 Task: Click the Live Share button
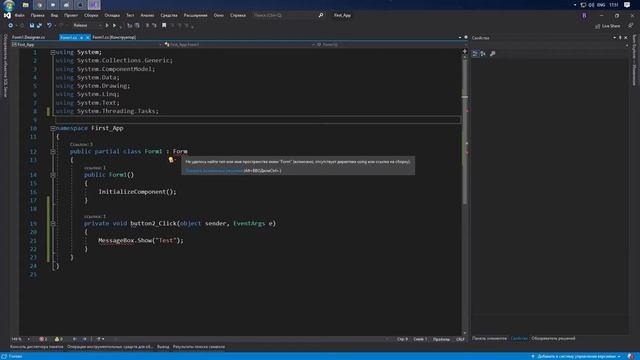pyautogui.click(x=608, y=26)
